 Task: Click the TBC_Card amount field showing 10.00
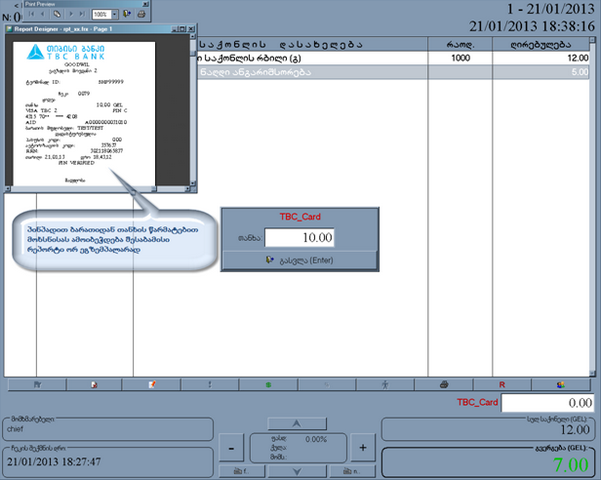tap(300, 237)
